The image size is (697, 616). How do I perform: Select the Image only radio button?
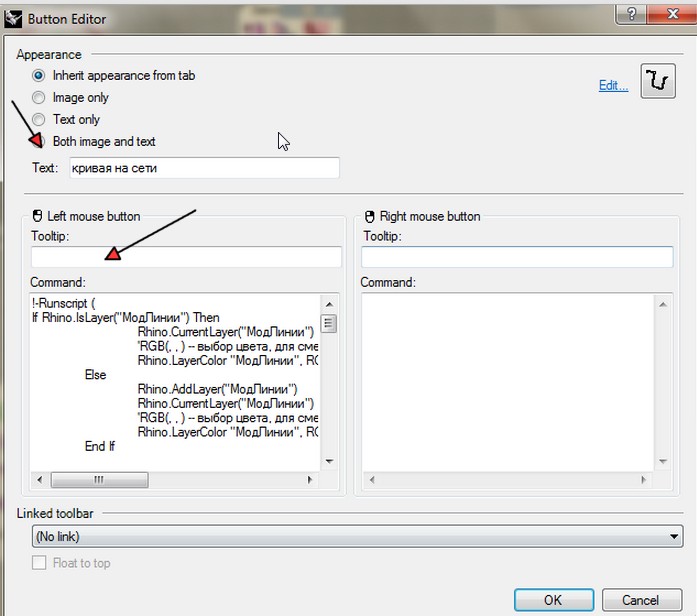click(39, 97)
